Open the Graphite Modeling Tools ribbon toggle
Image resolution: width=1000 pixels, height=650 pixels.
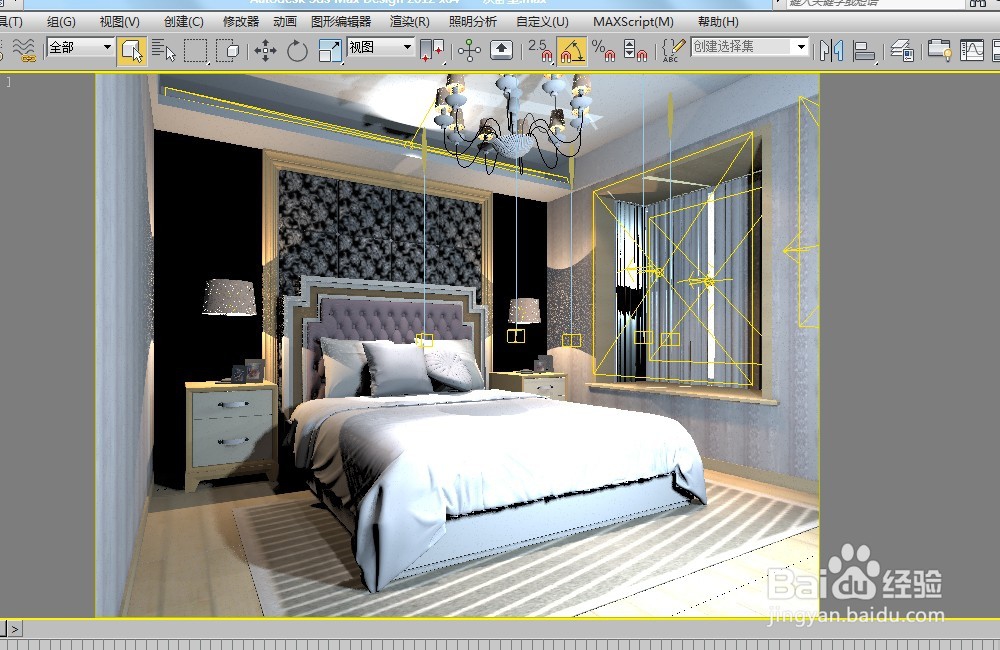(x=939, y=50)
